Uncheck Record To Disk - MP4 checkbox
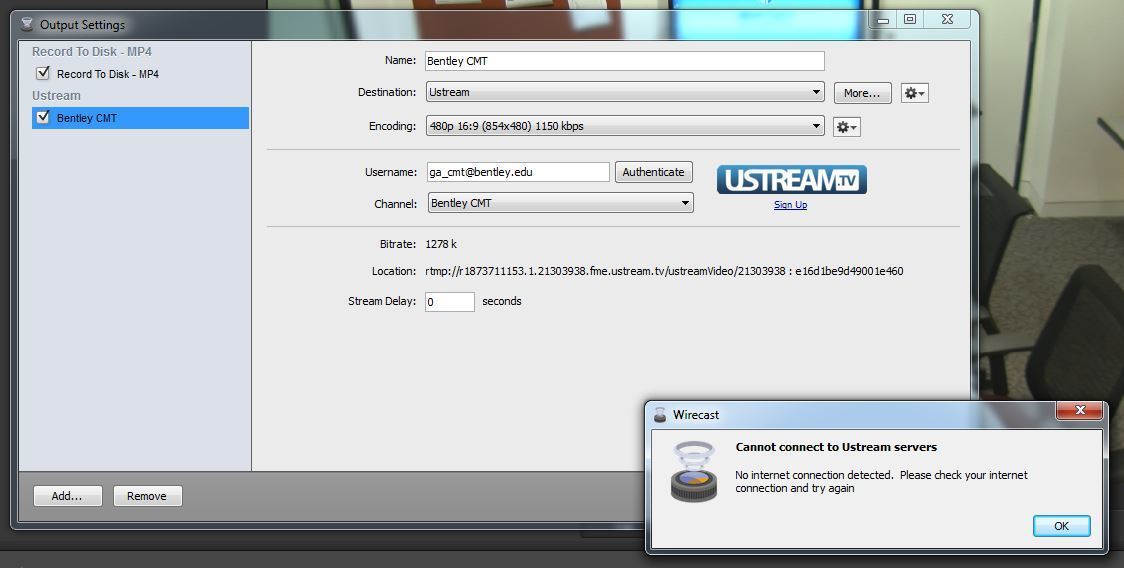This screenshot has height=568, width=1124. click(43, 73)
